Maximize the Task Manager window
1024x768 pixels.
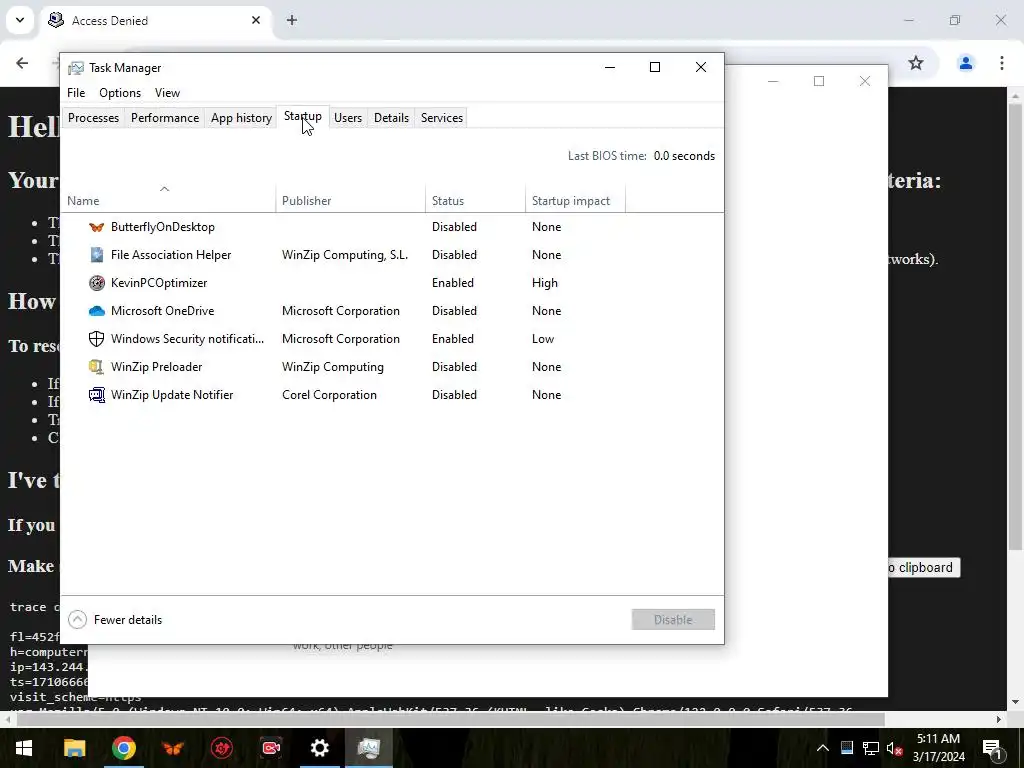tap(655, 67)
